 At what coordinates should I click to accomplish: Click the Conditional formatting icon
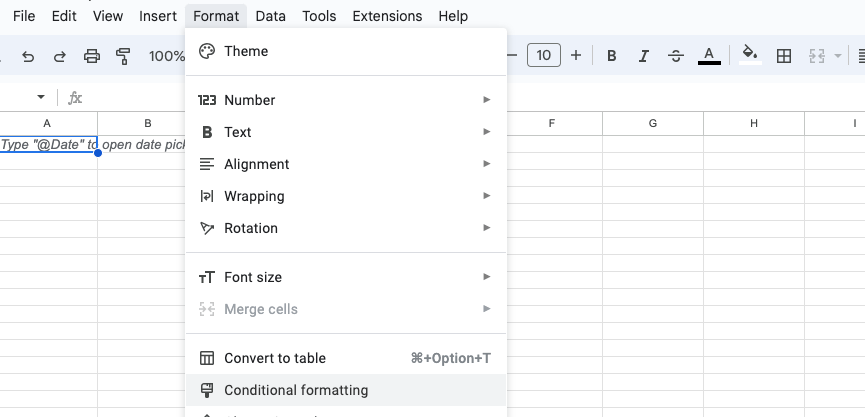point(207,390)
